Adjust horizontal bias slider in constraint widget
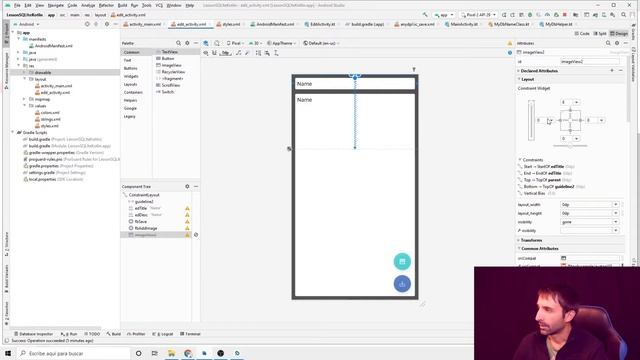Viewport: 640px width, 360px height. (570, 146)
